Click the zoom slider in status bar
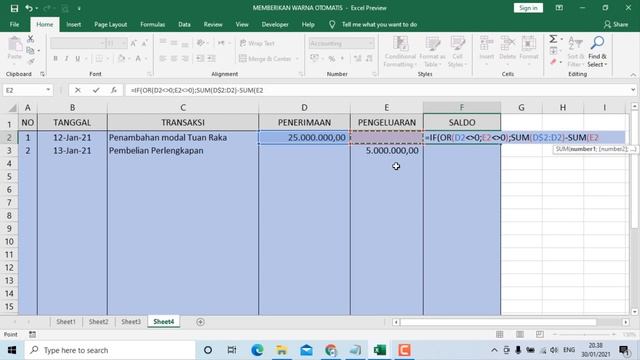640x360 pixels. click(x=584, y=334)
